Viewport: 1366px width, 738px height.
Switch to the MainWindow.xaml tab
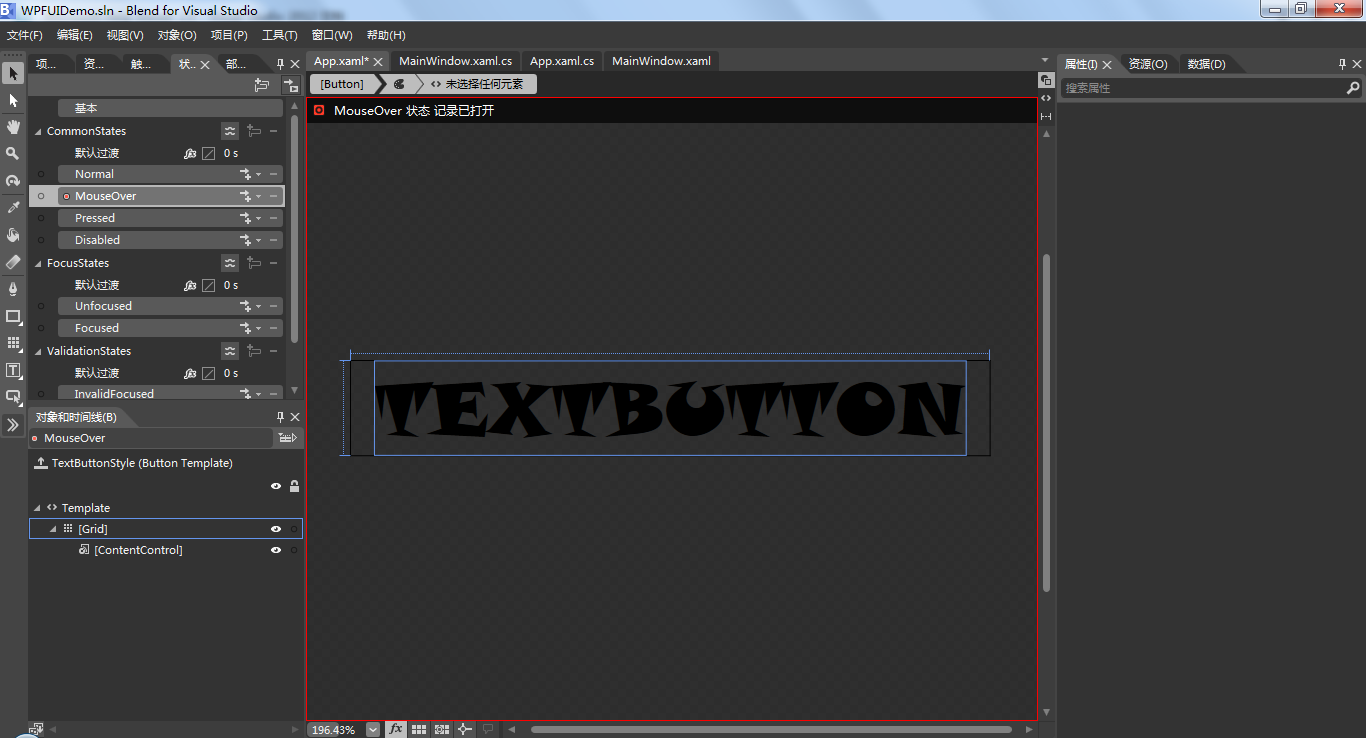661,60
